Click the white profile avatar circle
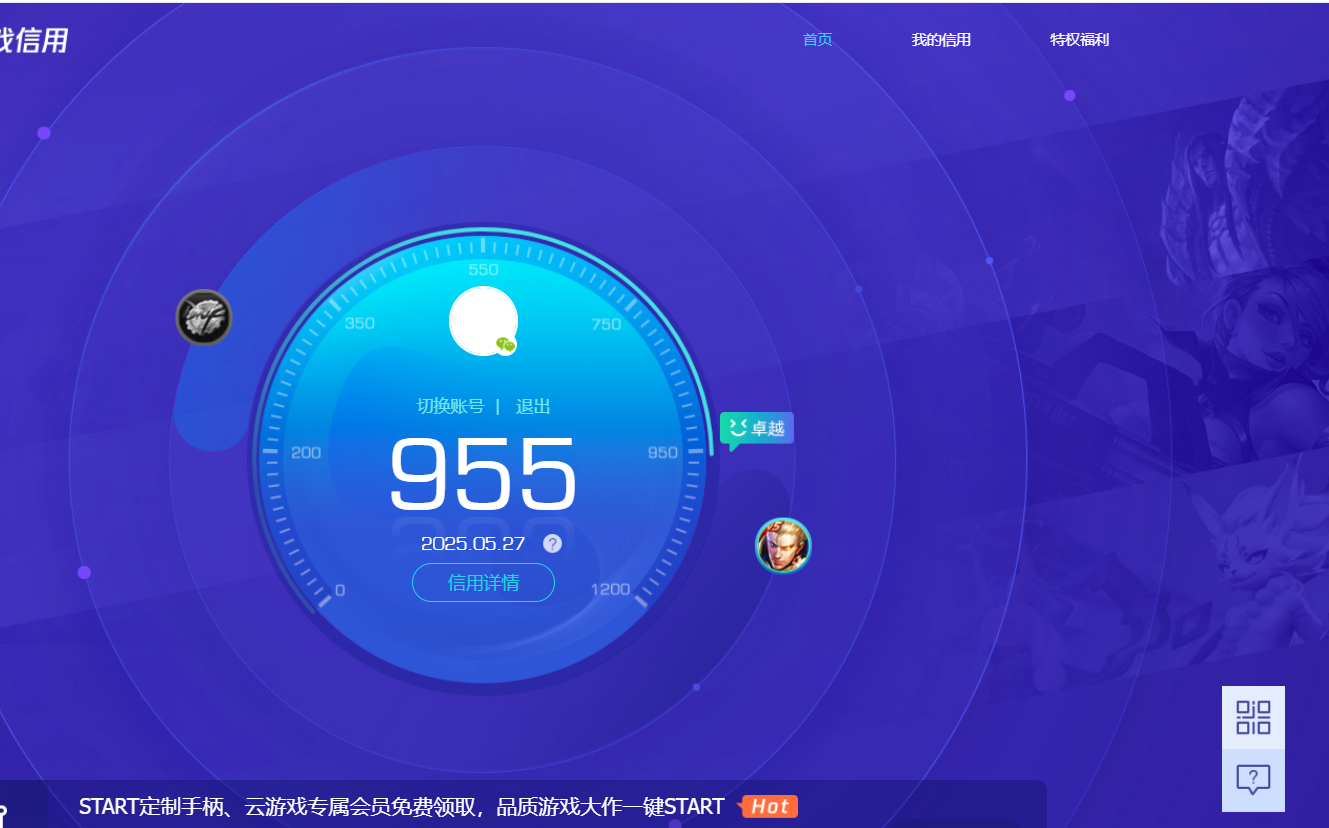Image resolution: width=1329 pixels, height=828 pixels. click(483, 321)
